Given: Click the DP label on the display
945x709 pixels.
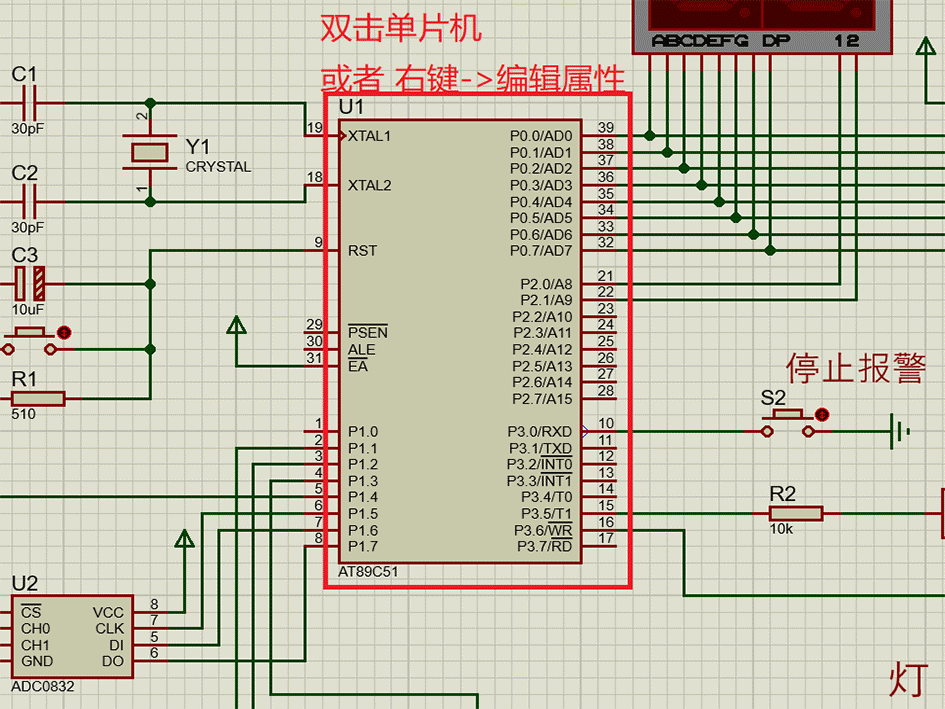Looking at the screenshot, I should [775, 41].
